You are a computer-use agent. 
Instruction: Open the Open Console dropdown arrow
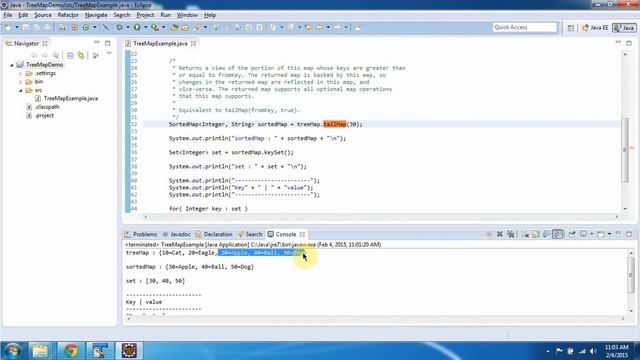click(x=609, y=234)
